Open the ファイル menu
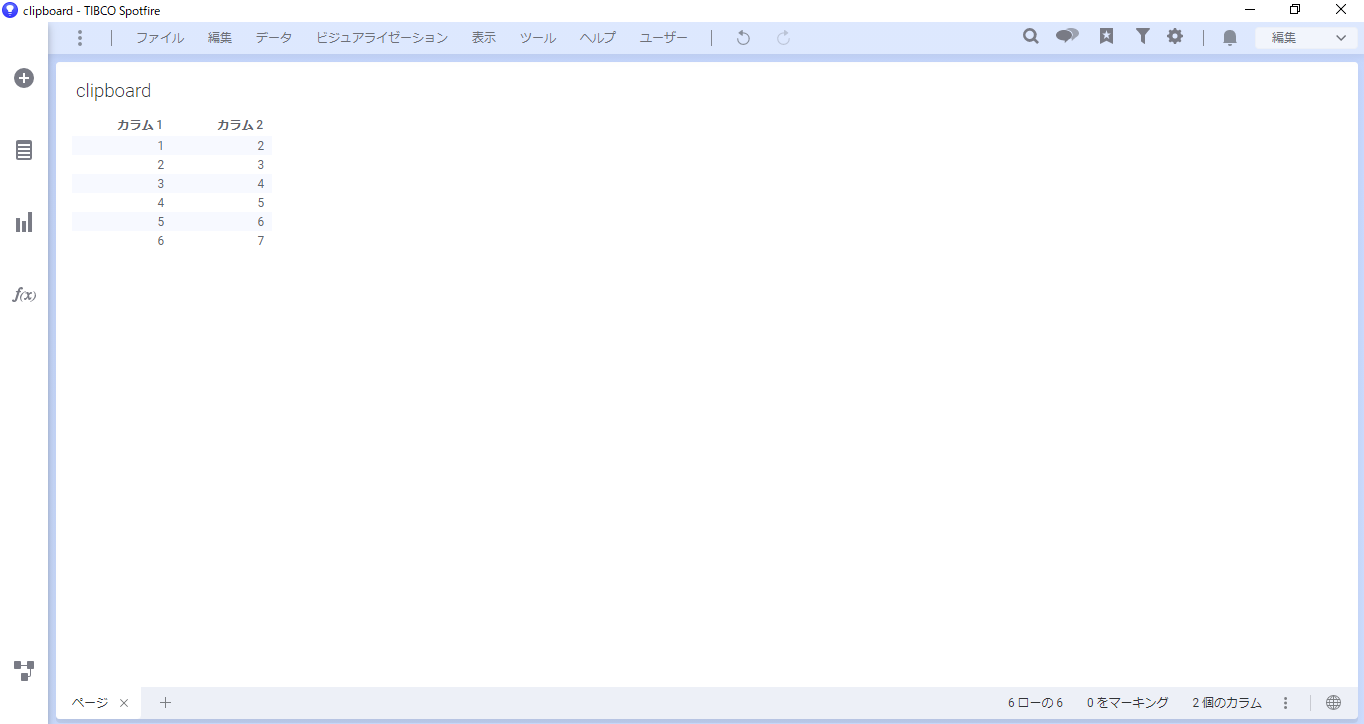This screenshot has height=724, width=1364. [160, 38]
